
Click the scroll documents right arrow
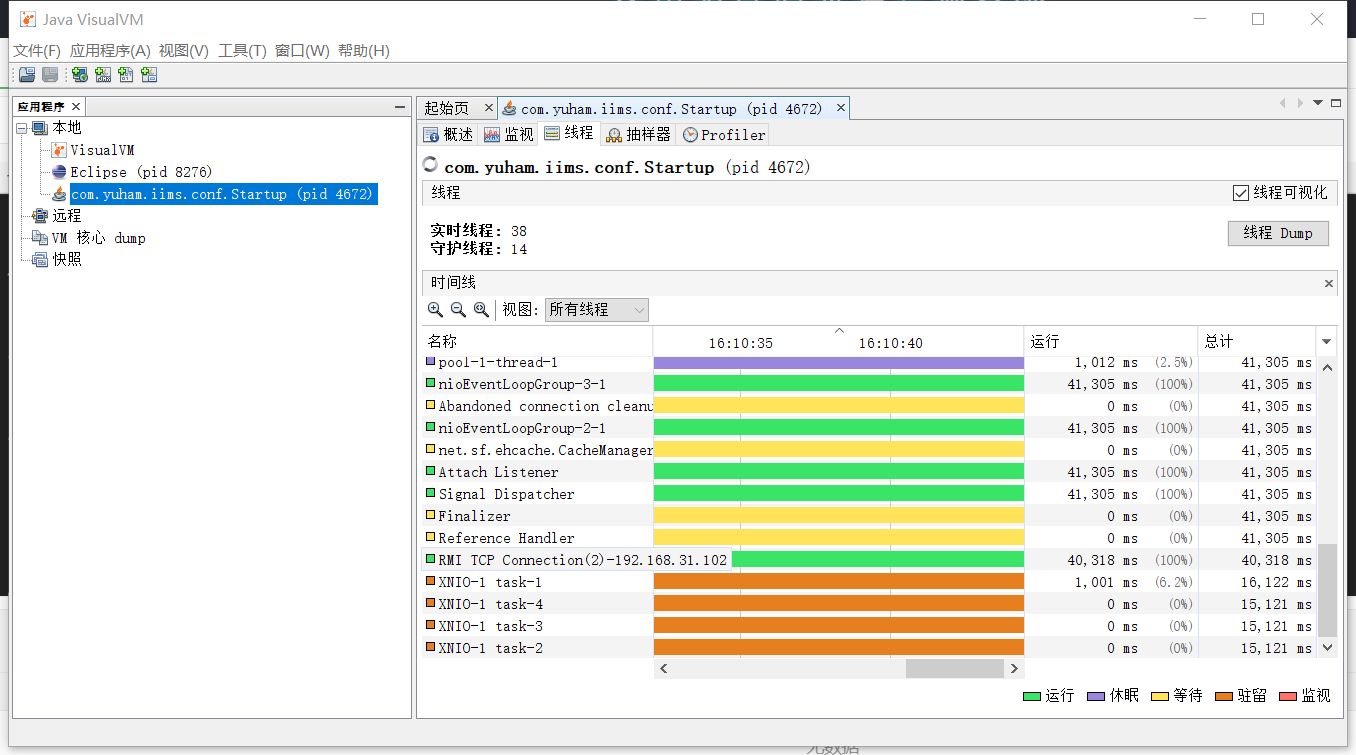(x=1300, y=103)
